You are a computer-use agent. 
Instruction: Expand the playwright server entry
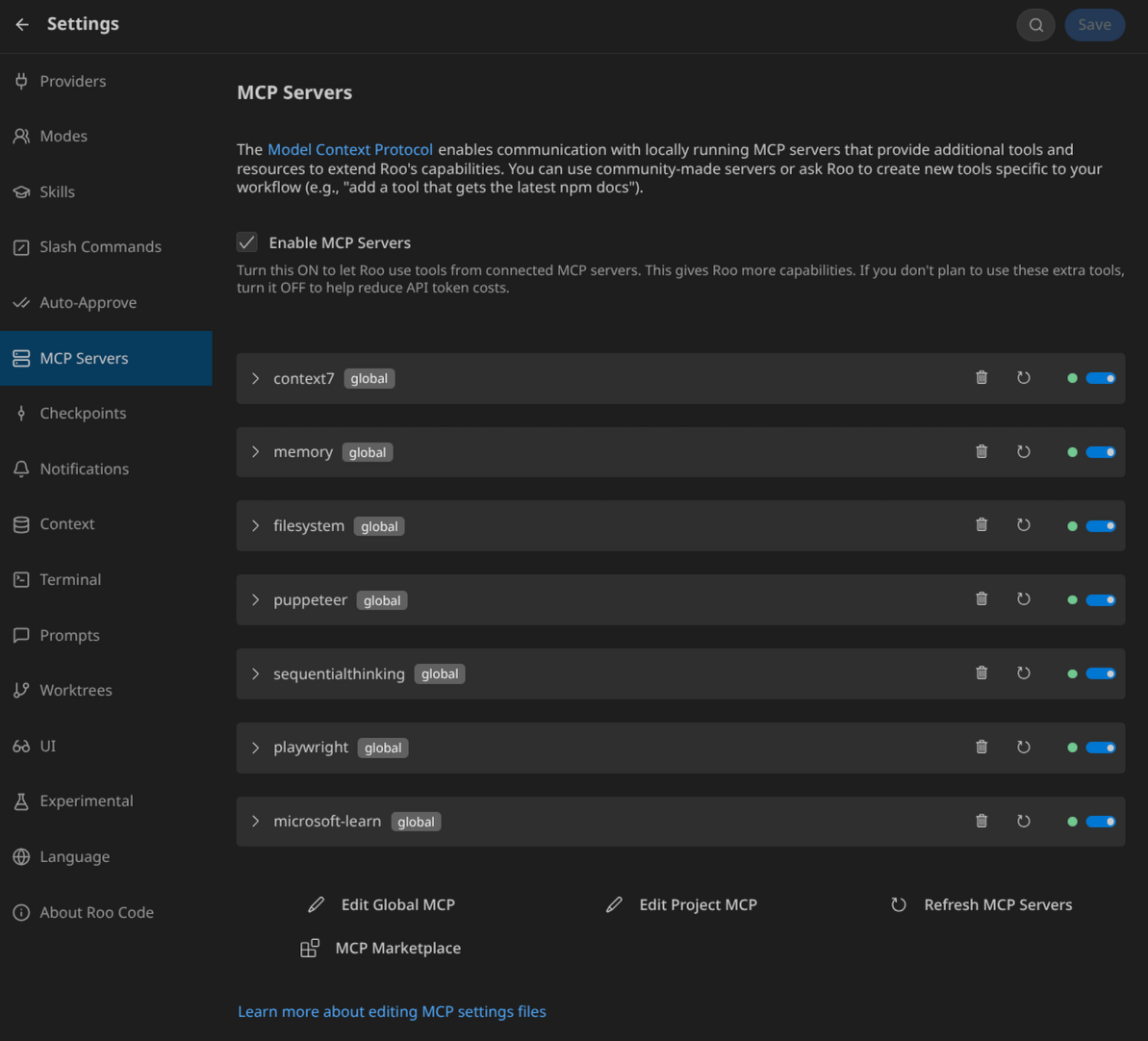pos(256,748)
